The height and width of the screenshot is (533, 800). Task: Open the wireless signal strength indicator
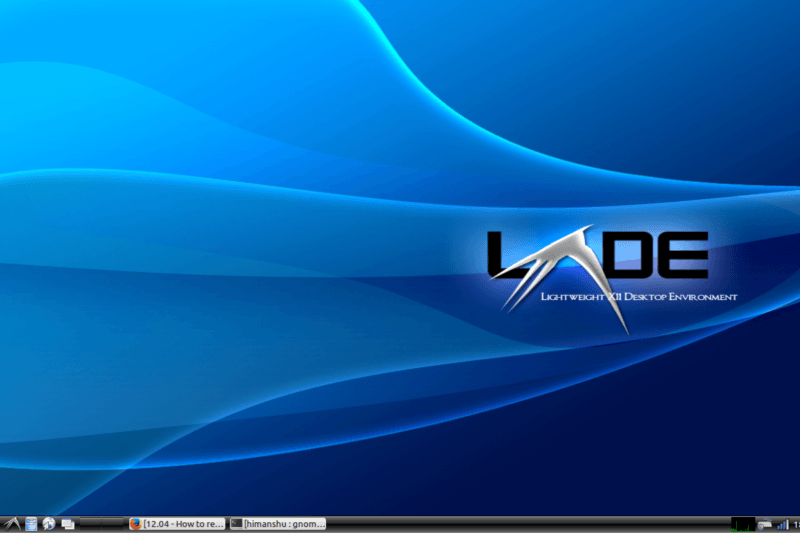[x=783, y=524]
